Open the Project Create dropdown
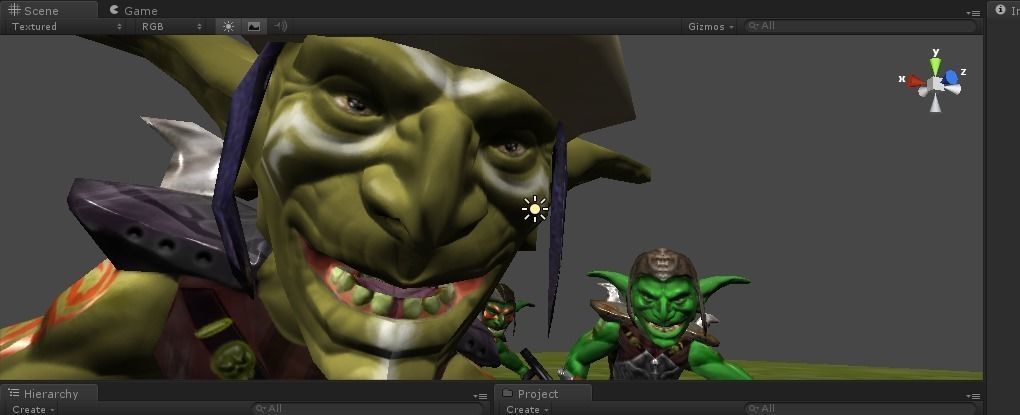The width and height of the screenshot is (1020, 415). 526,409
